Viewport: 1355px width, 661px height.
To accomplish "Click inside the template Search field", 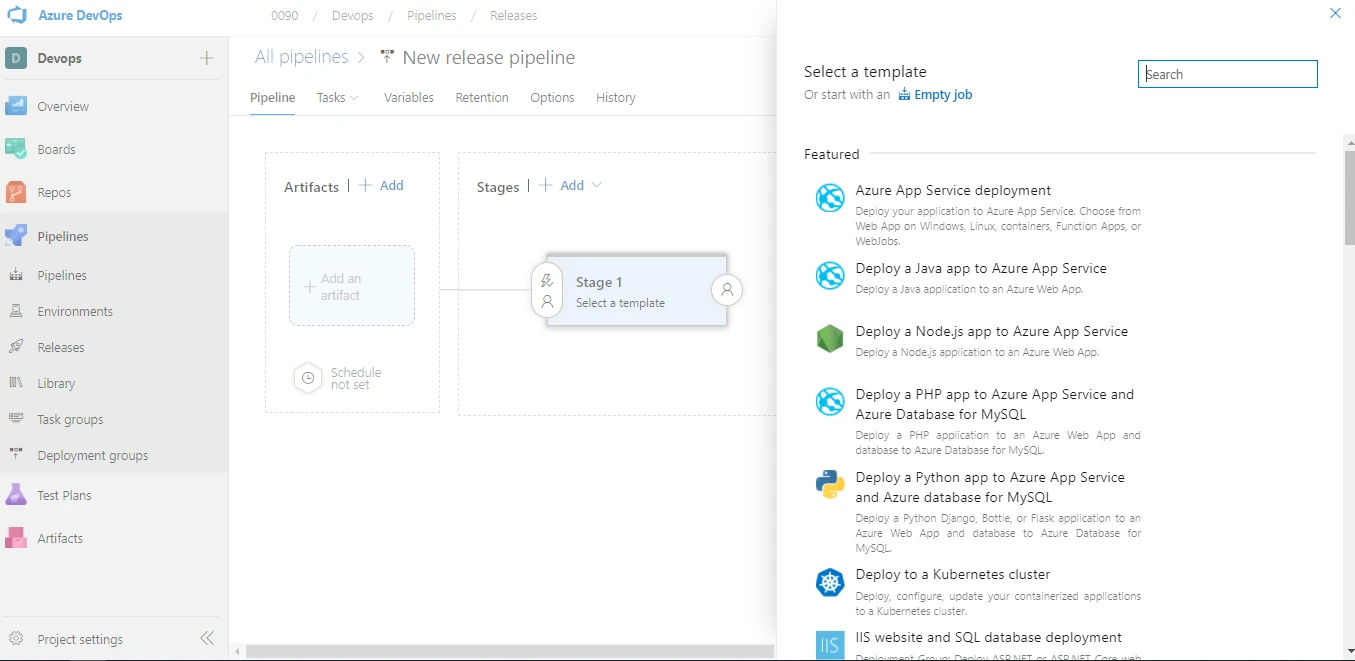I will (x=1227, y=73).
